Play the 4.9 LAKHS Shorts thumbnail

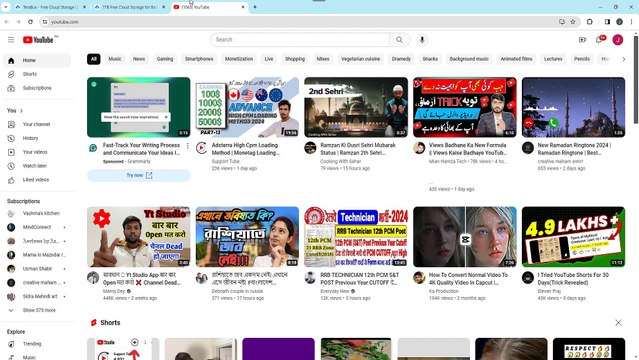click(573, 237)
